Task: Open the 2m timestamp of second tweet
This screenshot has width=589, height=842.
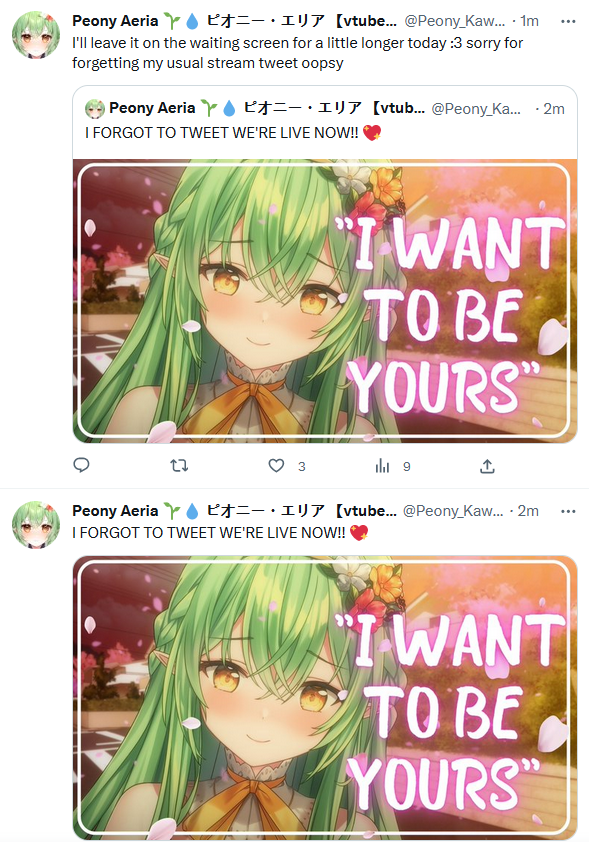Action: point(528,511)
